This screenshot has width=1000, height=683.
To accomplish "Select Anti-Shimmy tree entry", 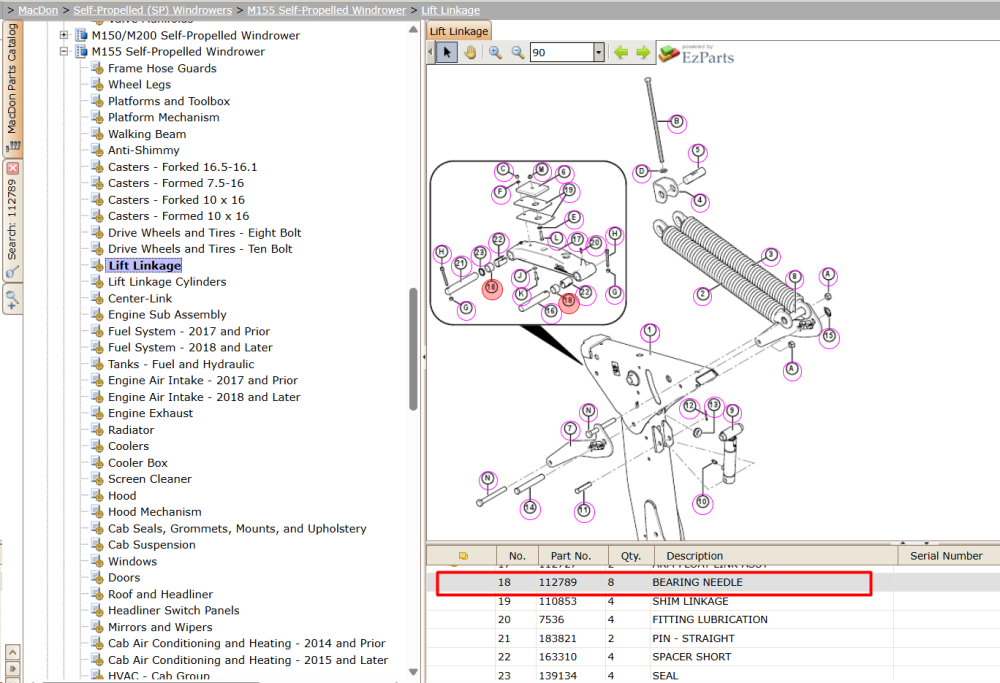I will [x=143, y=150].
